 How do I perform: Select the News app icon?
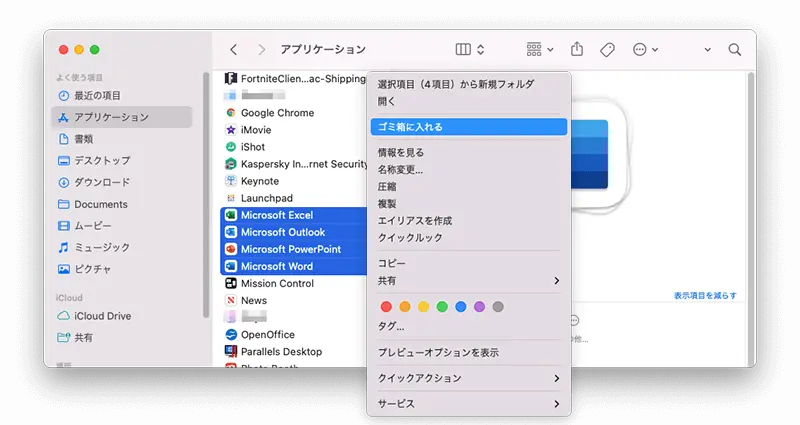point(231,301)
